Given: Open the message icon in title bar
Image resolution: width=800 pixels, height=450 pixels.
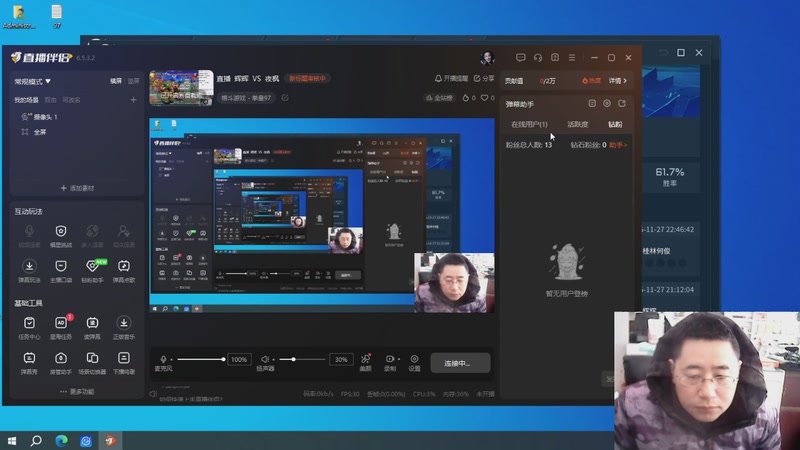Looking at the screenshot, I should point(520,58).
